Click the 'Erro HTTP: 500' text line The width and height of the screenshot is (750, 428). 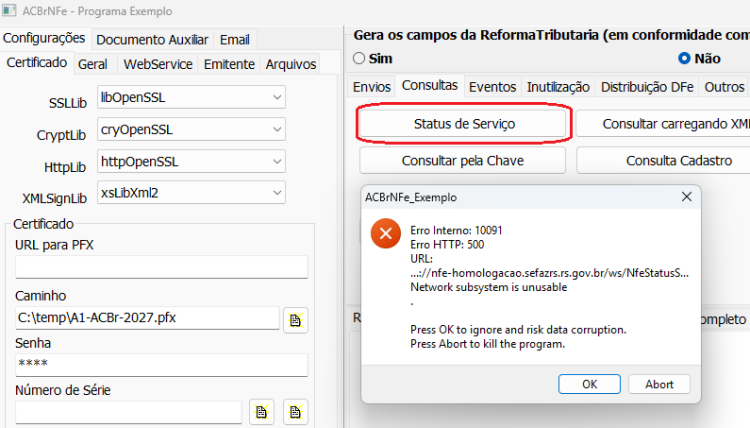pyautogui.click(x=447, y=245)
